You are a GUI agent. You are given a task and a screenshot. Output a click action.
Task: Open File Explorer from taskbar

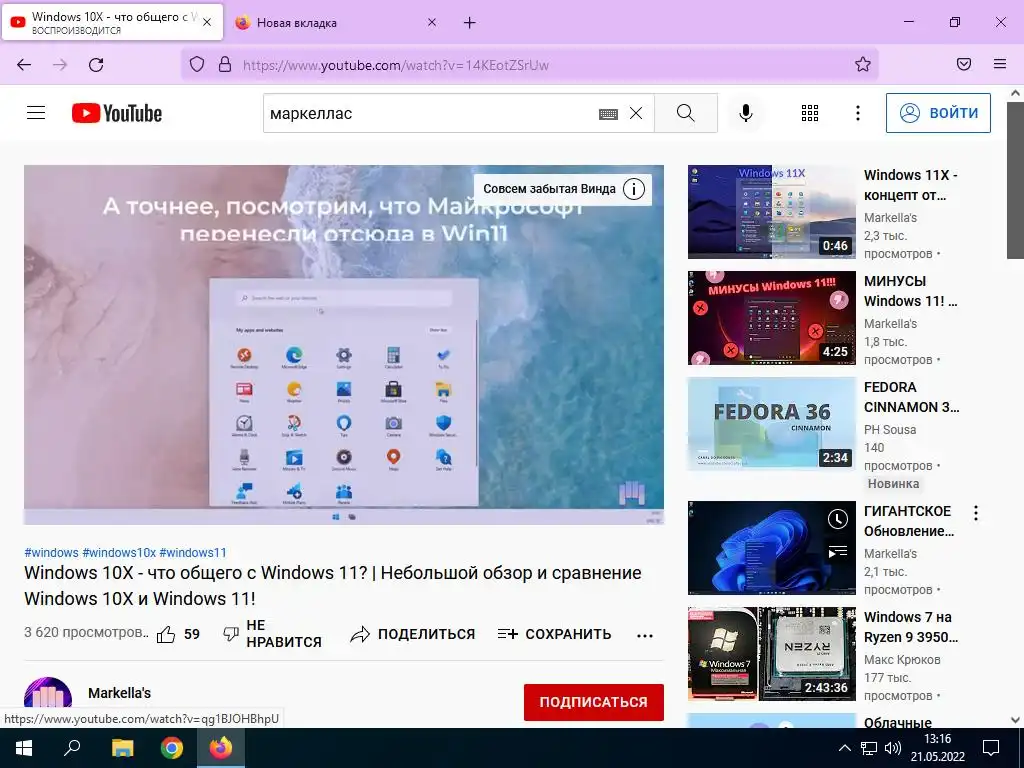point(122,748)
